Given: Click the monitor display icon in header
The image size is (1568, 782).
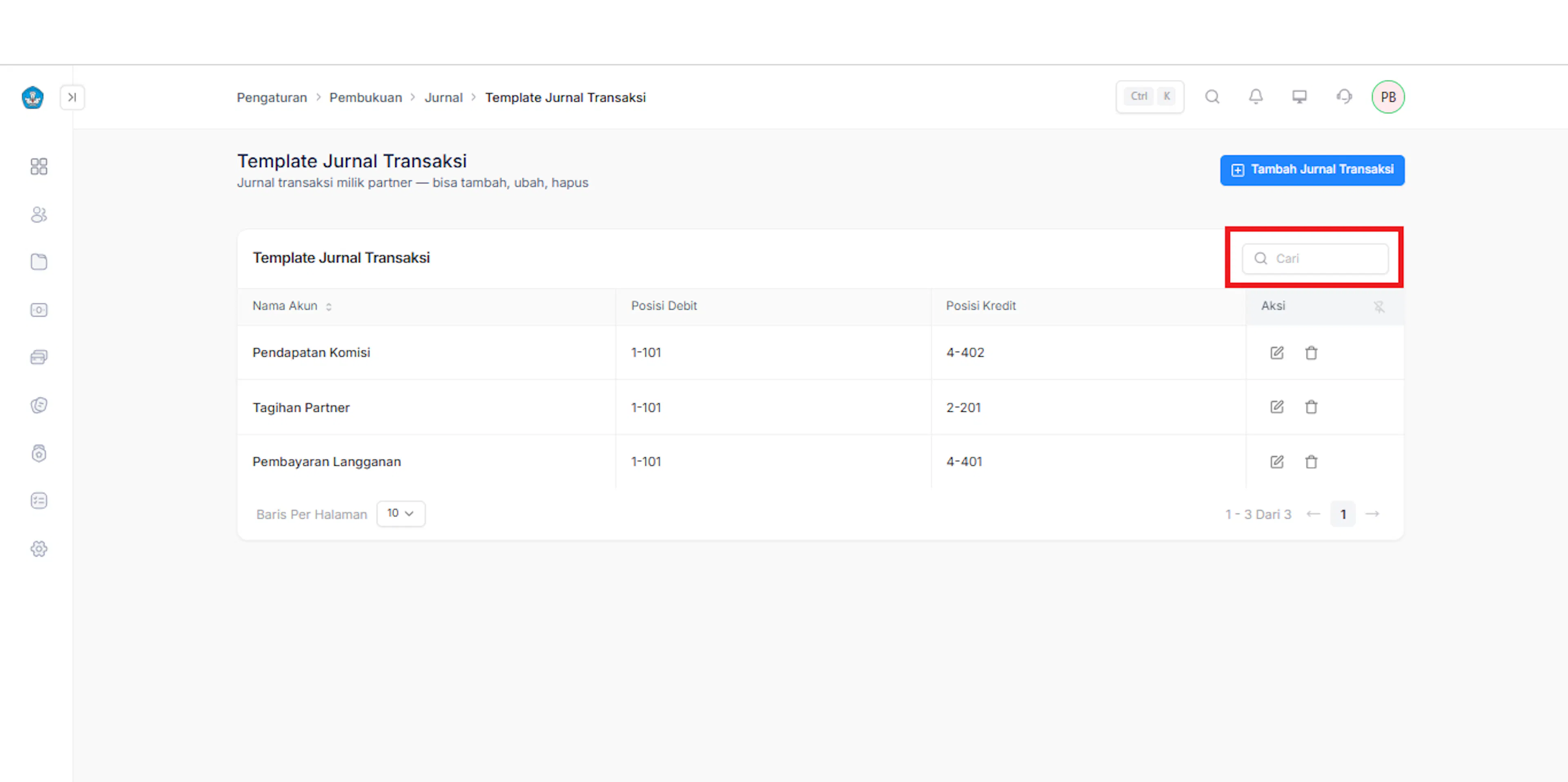Looking at the screenshot, I should click(1300, 97).
